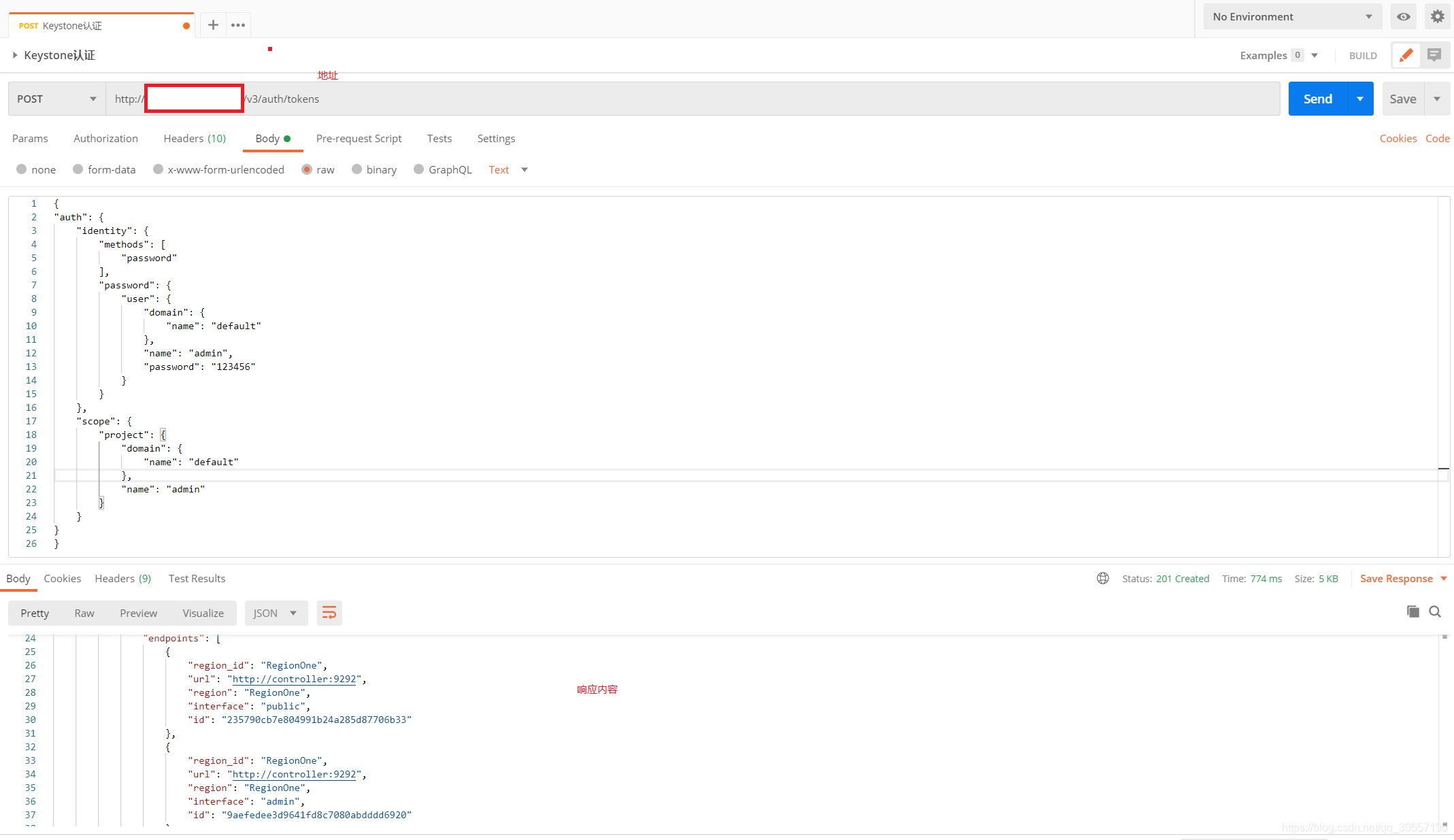Open environment quick look eye icon
The height and width of the screenshot is (840, 1454).
pyautogui.click(x=1403, y=17)
